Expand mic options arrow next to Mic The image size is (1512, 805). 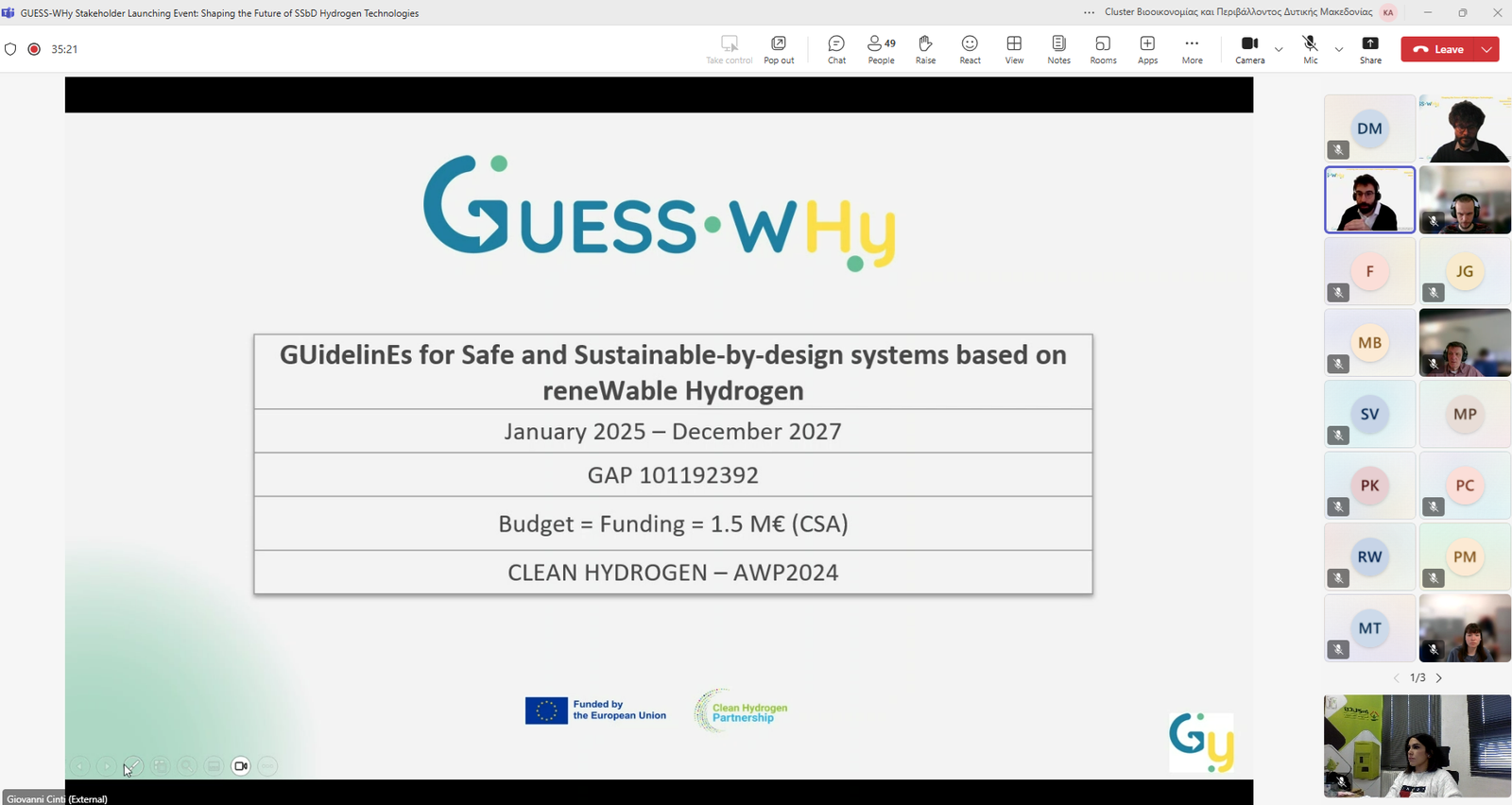click(1338, 49)
